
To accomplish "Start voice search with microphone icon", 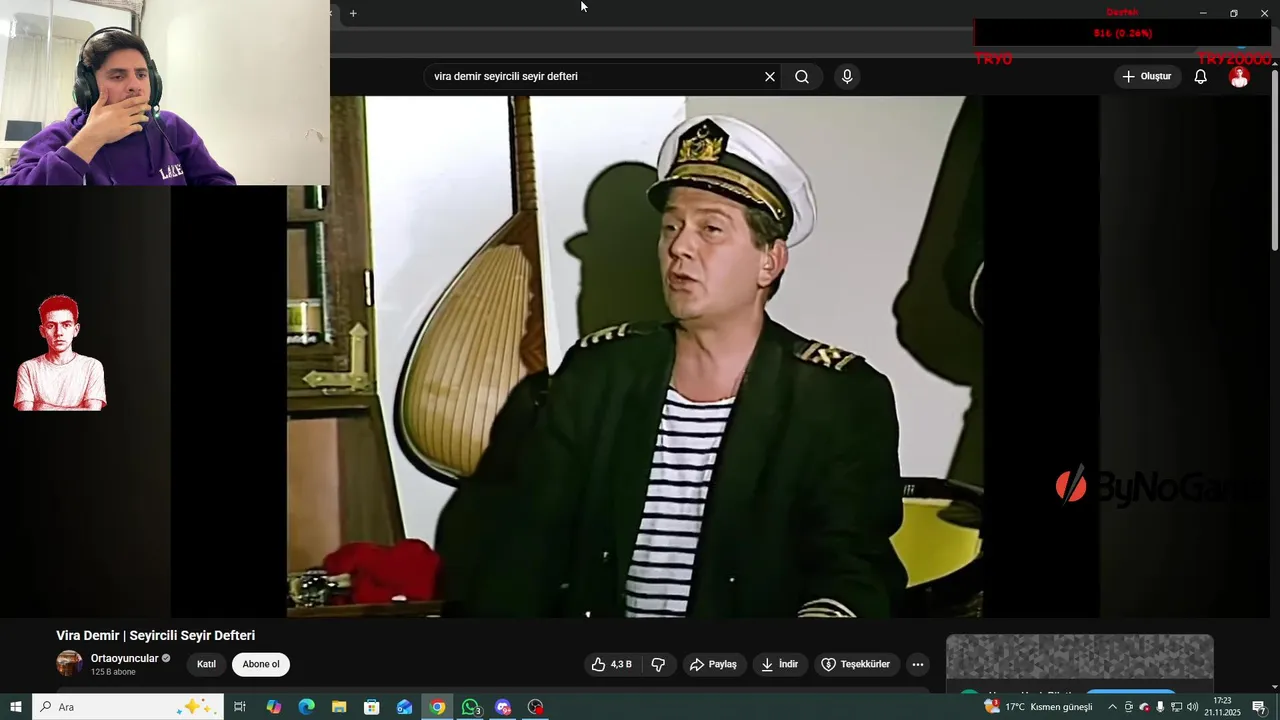I will [847, 77].
